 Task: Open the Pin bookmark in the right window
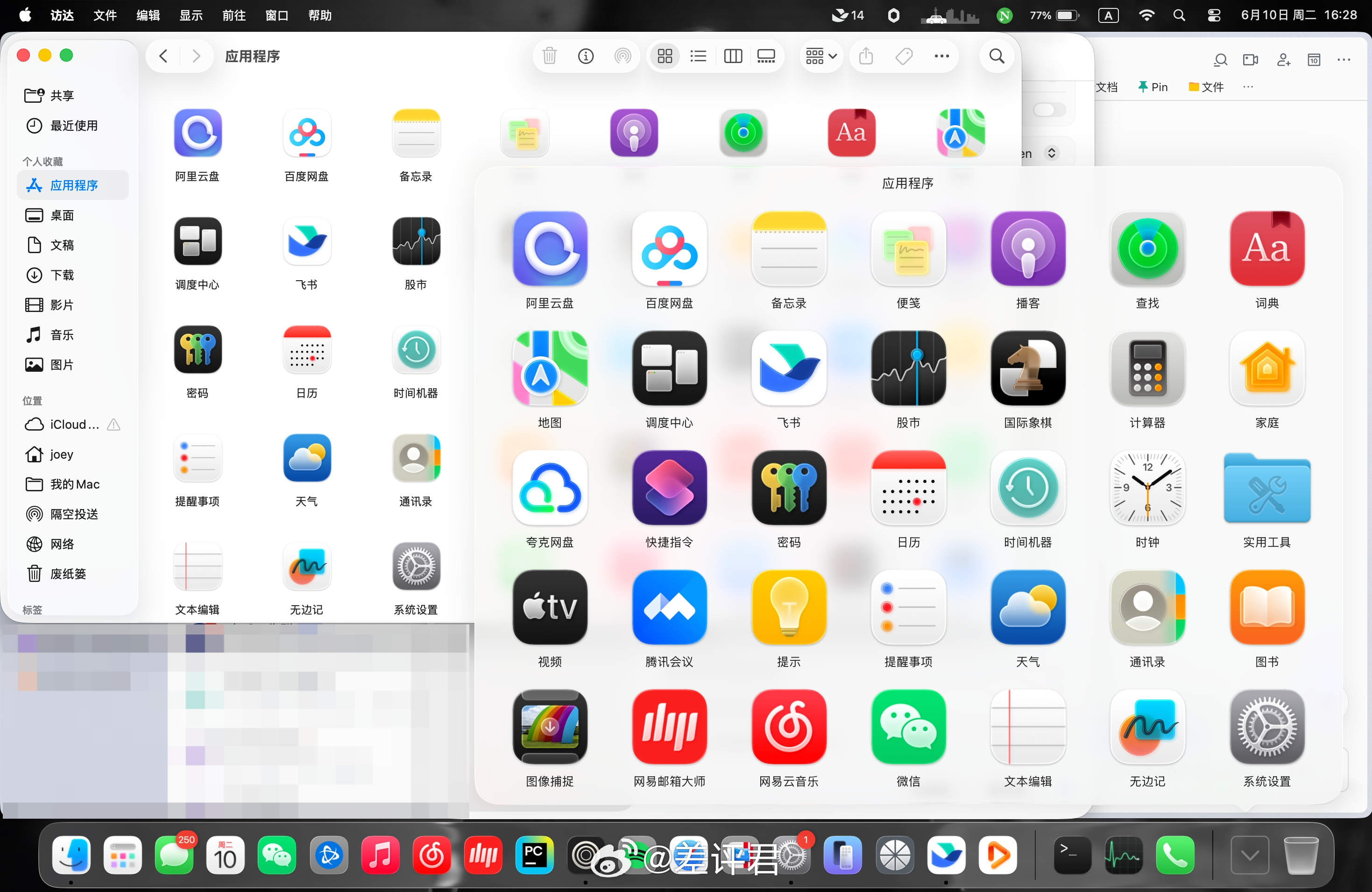coord(1153,86)
